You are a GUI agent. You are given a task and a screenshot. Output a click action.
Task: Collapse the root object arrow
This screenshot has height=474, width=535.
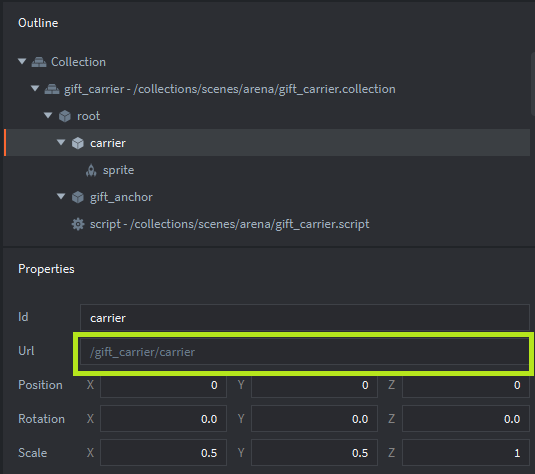tap(48, 115)
